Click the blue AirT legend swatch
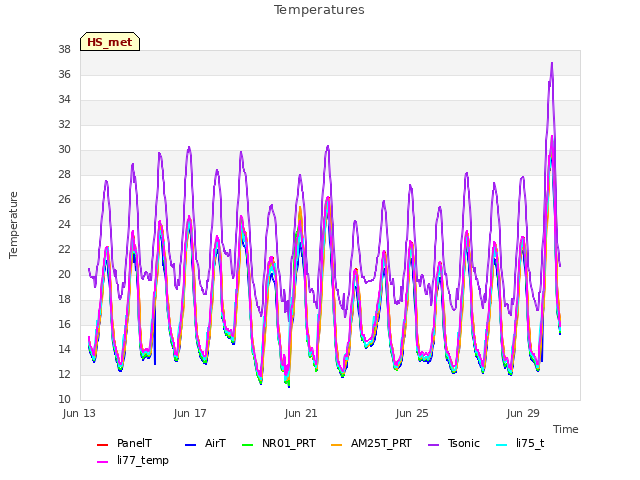 tap(191, 444)
